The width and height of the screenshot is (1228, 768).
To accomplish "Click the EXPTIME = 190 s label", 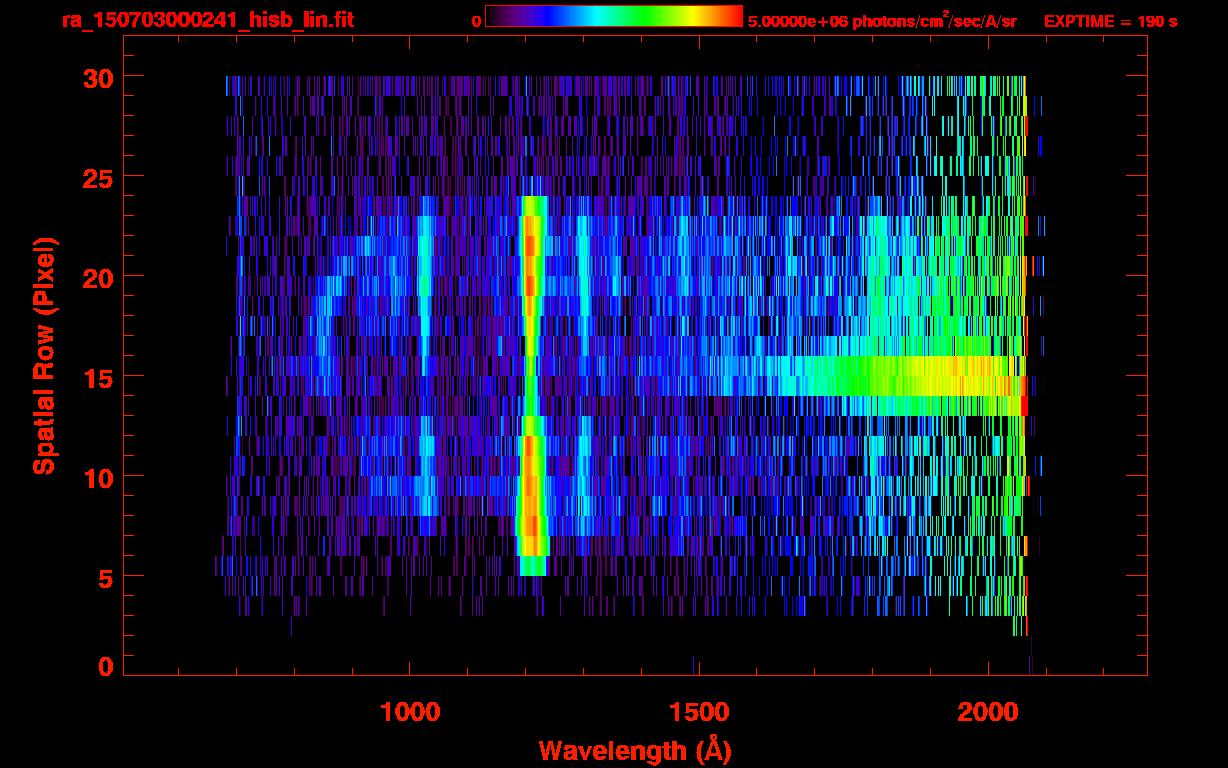I will click(1110, 21).
